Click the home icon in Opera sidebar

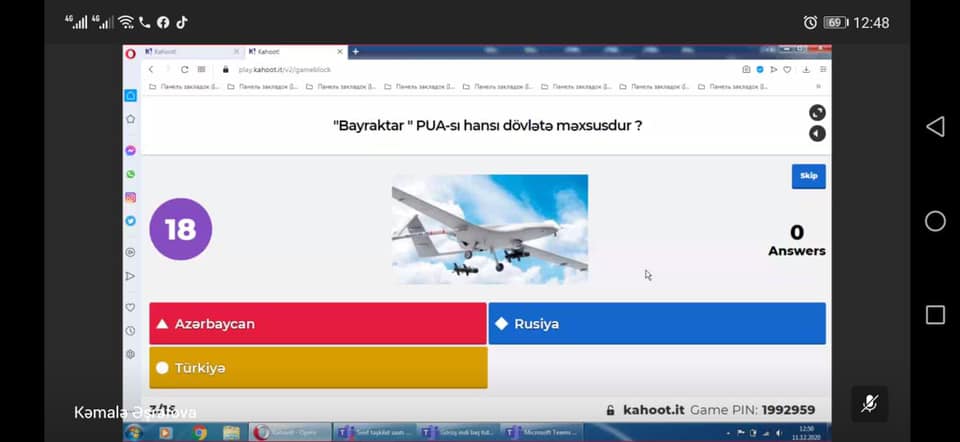click(x=130, y=96)
